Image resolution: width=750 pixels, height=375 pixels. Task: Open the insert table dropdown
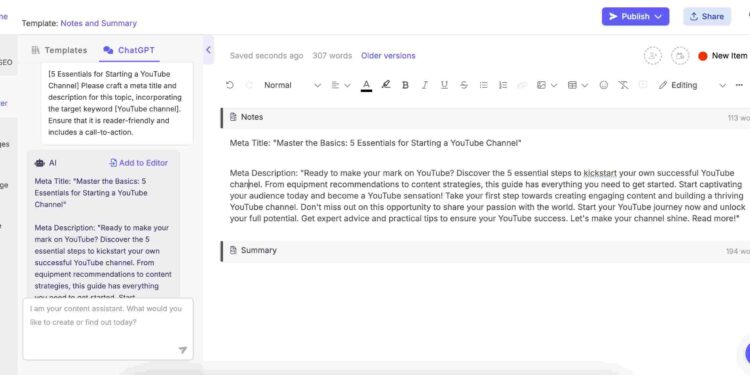tap(577, 85)
